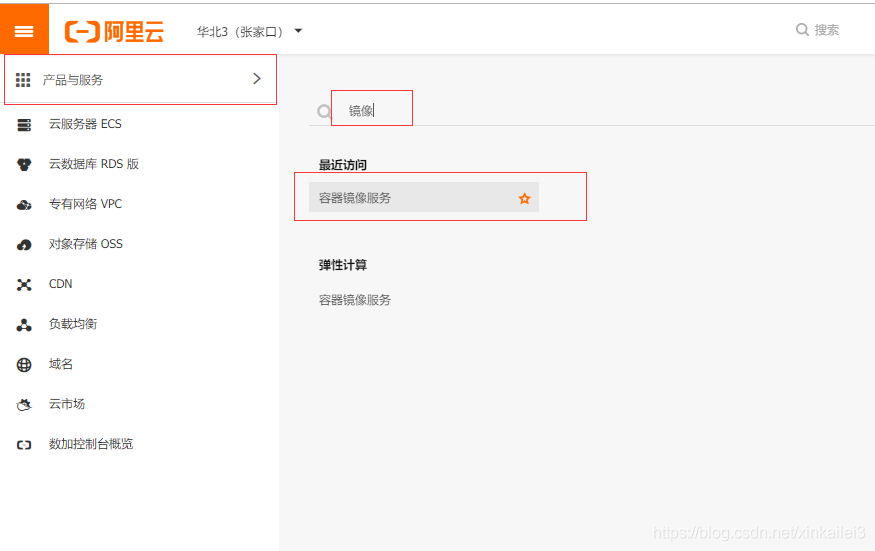Click the 负载均衡 load balancer icon
875x551 pixels.
[x=24, y=325]
